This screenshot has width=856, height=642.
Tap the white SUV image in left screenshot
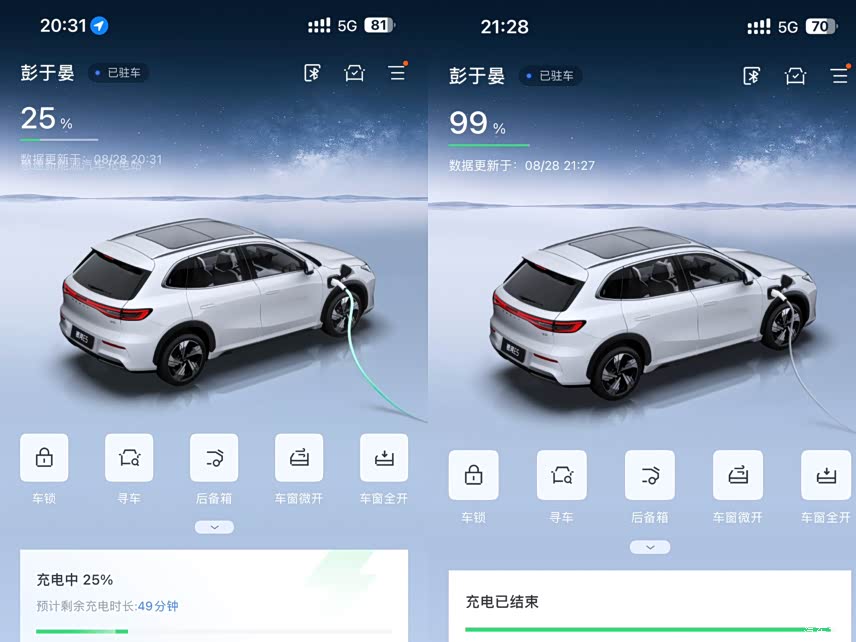click(x=217, y=300)
